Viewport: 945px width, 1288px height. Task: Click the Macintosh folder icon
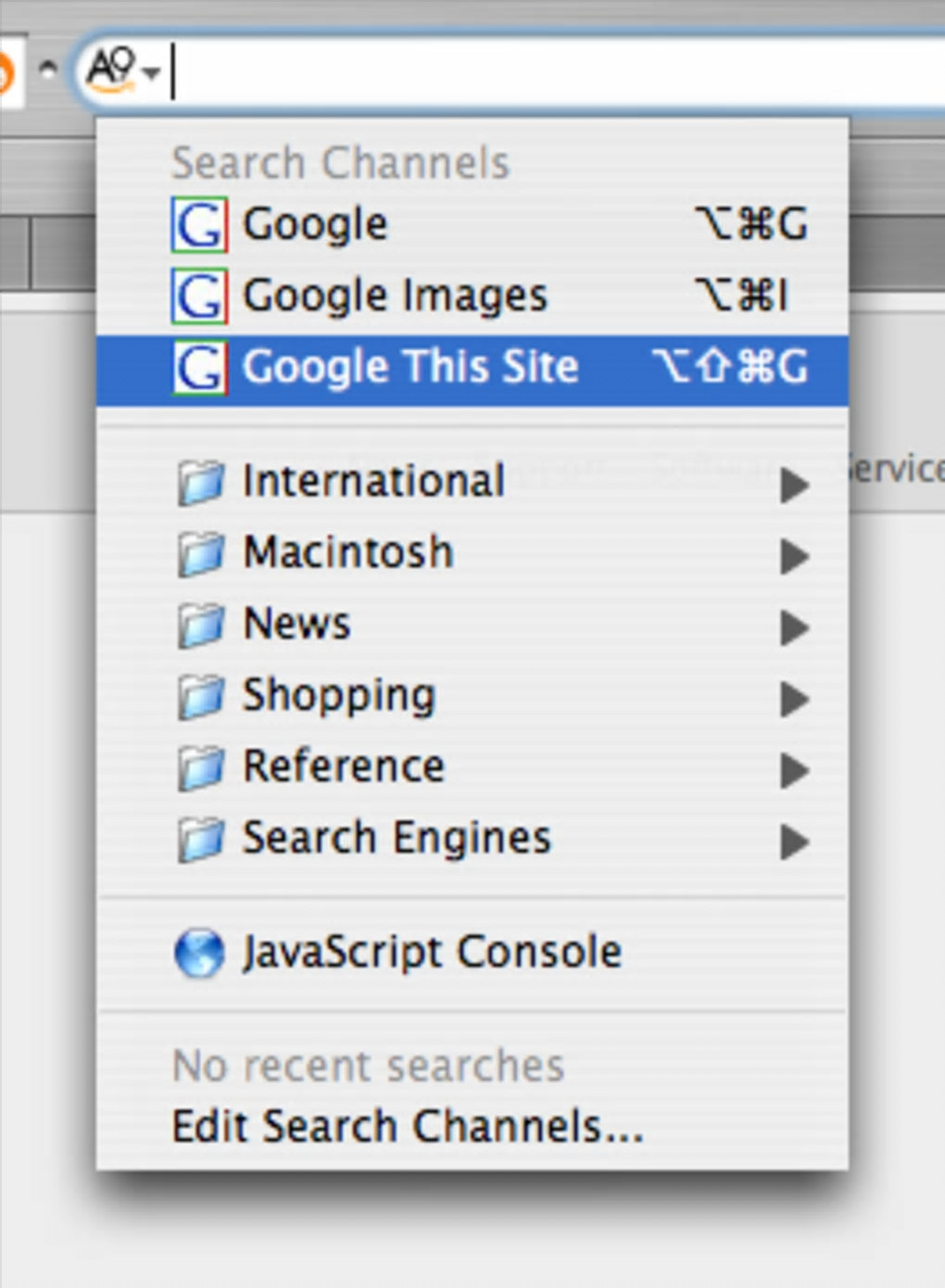pyautogui.click(x=201, y=554)
